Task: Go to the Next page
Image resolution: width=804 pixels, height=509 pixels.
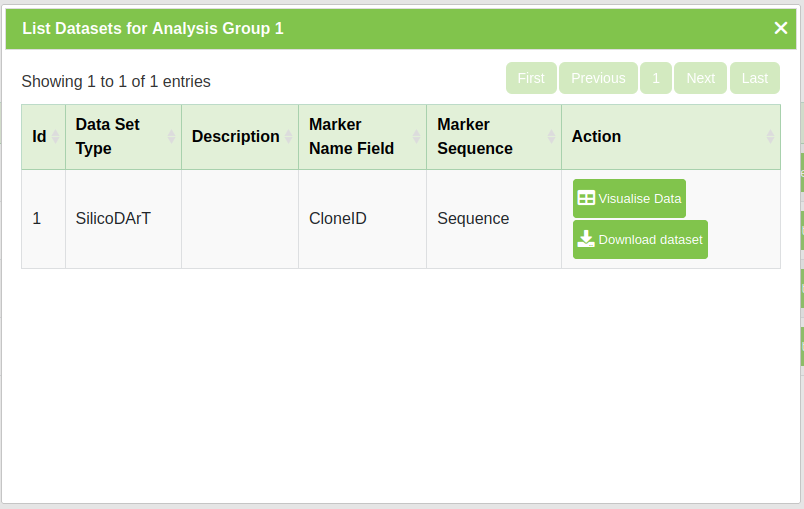Action: (x=700, y=78)
